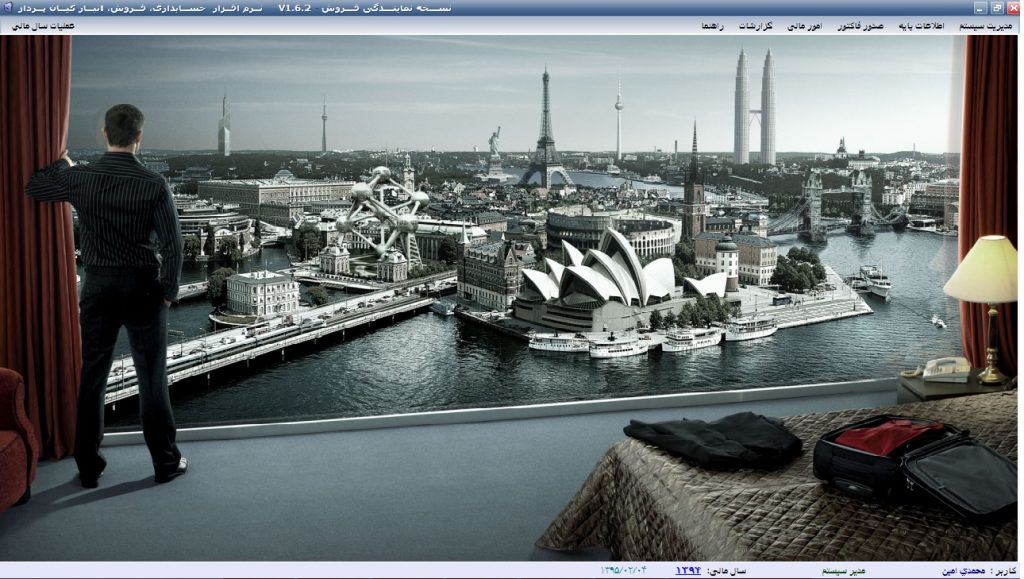Click the مدیر سیستم role in status bar
Screen dimensions: 1024x579
pos(843,570)
